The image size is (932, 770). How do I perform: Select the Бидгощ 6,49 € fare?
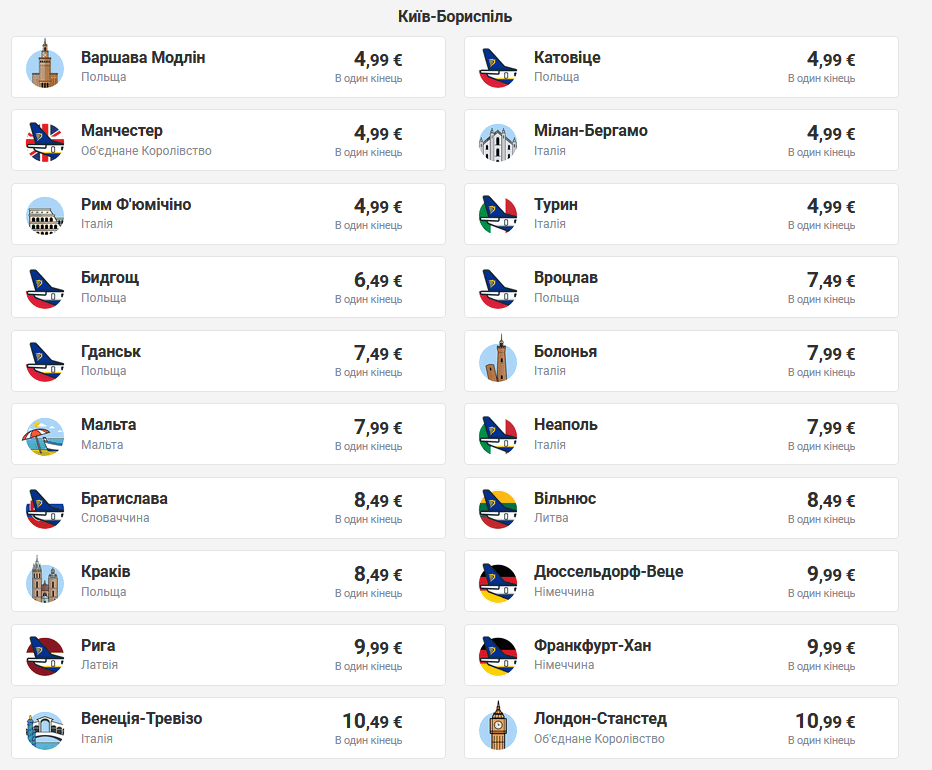coord(378,281)
